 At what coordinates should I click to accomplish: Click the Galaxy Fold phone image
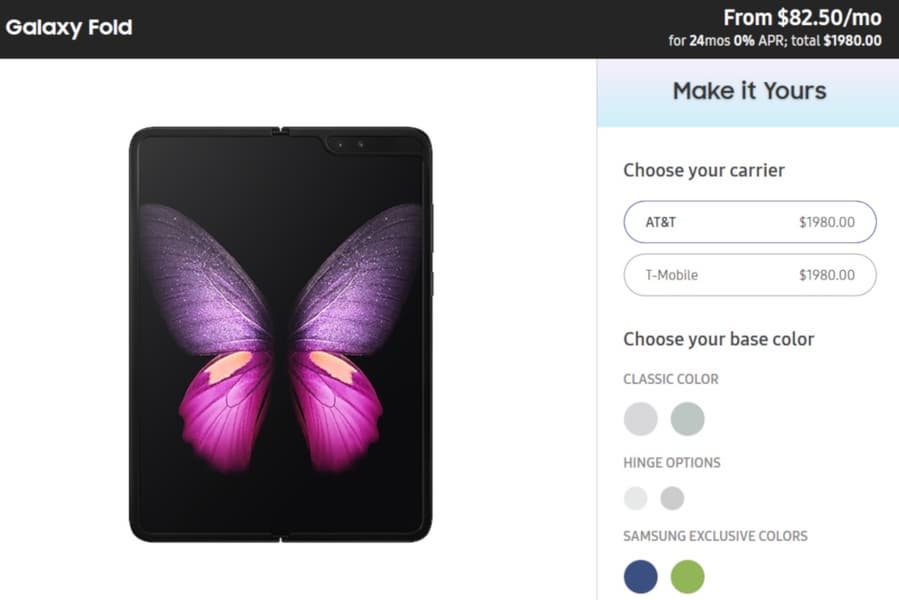(x=281, y=334)
